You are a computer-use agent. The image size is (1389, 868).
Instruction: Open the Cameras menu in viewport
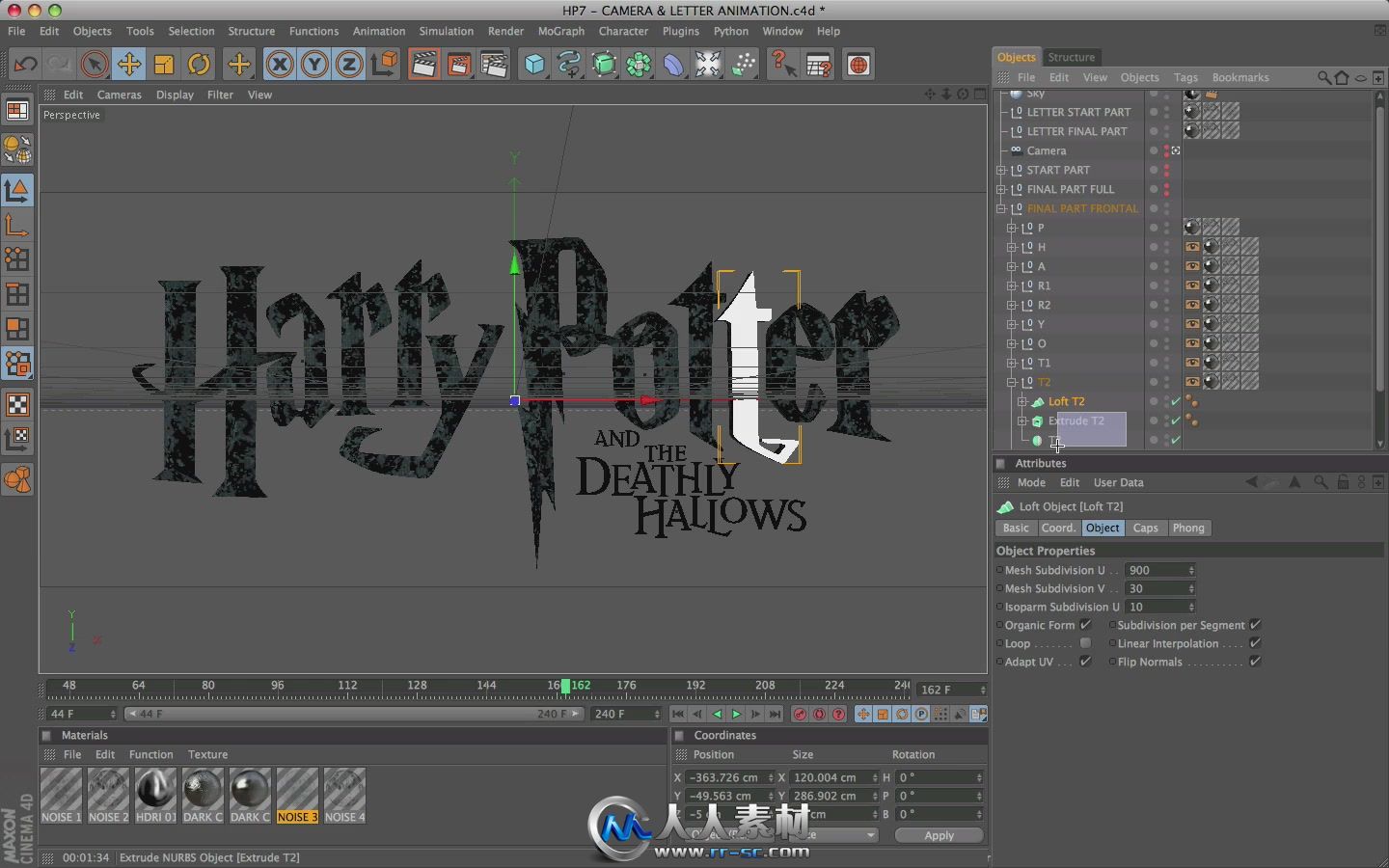coord(119,95)
